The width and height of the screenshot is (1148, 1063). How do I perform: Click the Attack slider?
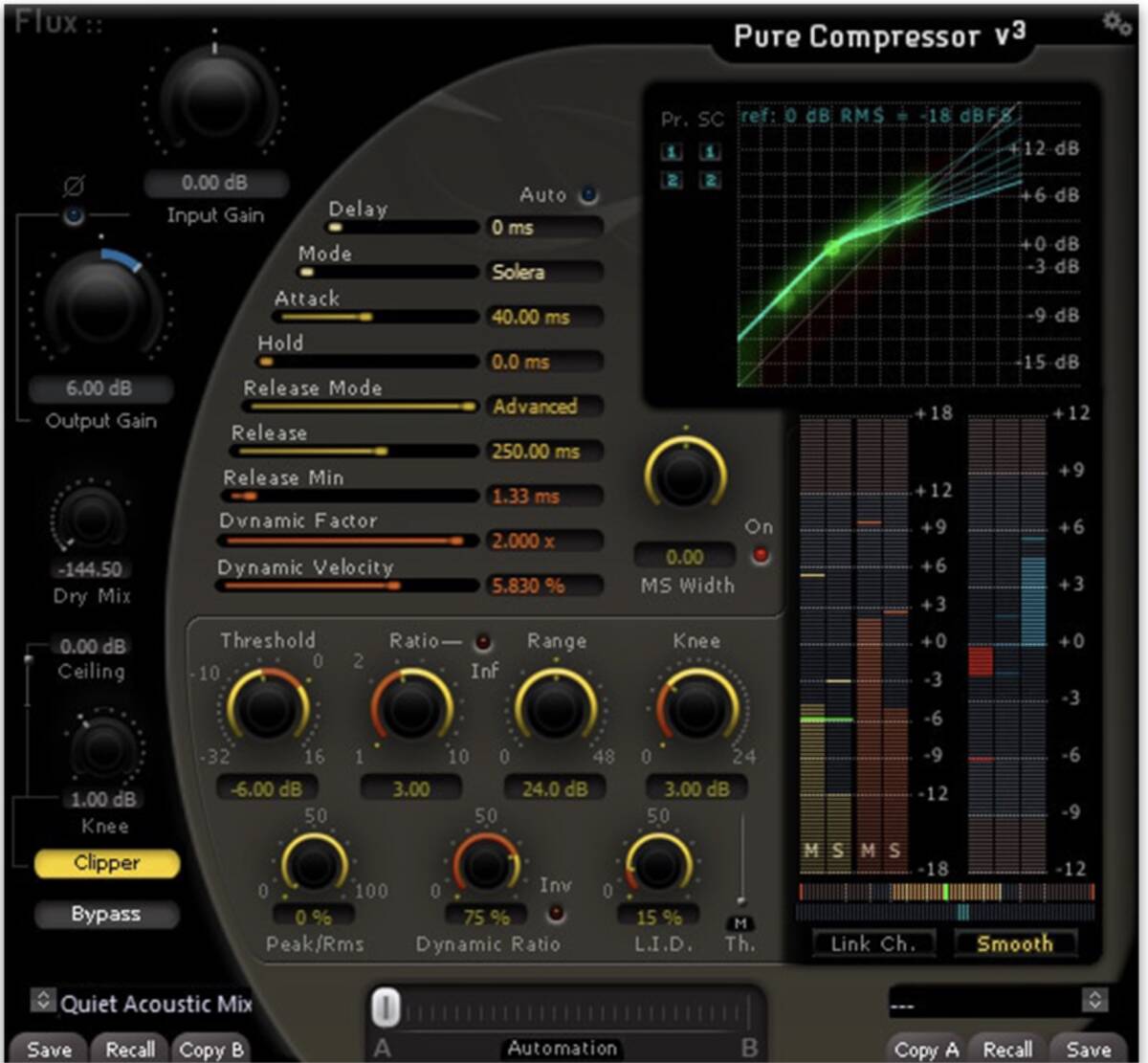pyautogui.click(x=375, y=317)
